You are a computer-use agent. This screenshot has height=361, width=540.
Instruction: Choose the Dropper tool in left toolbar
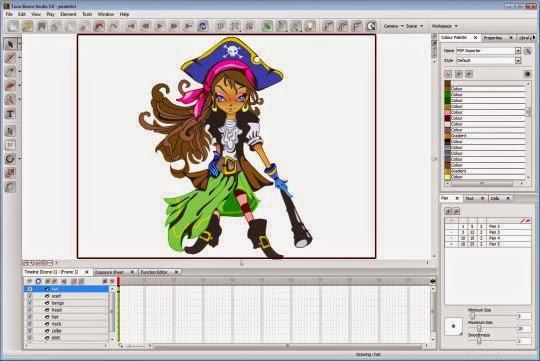(x=10, y=72)
